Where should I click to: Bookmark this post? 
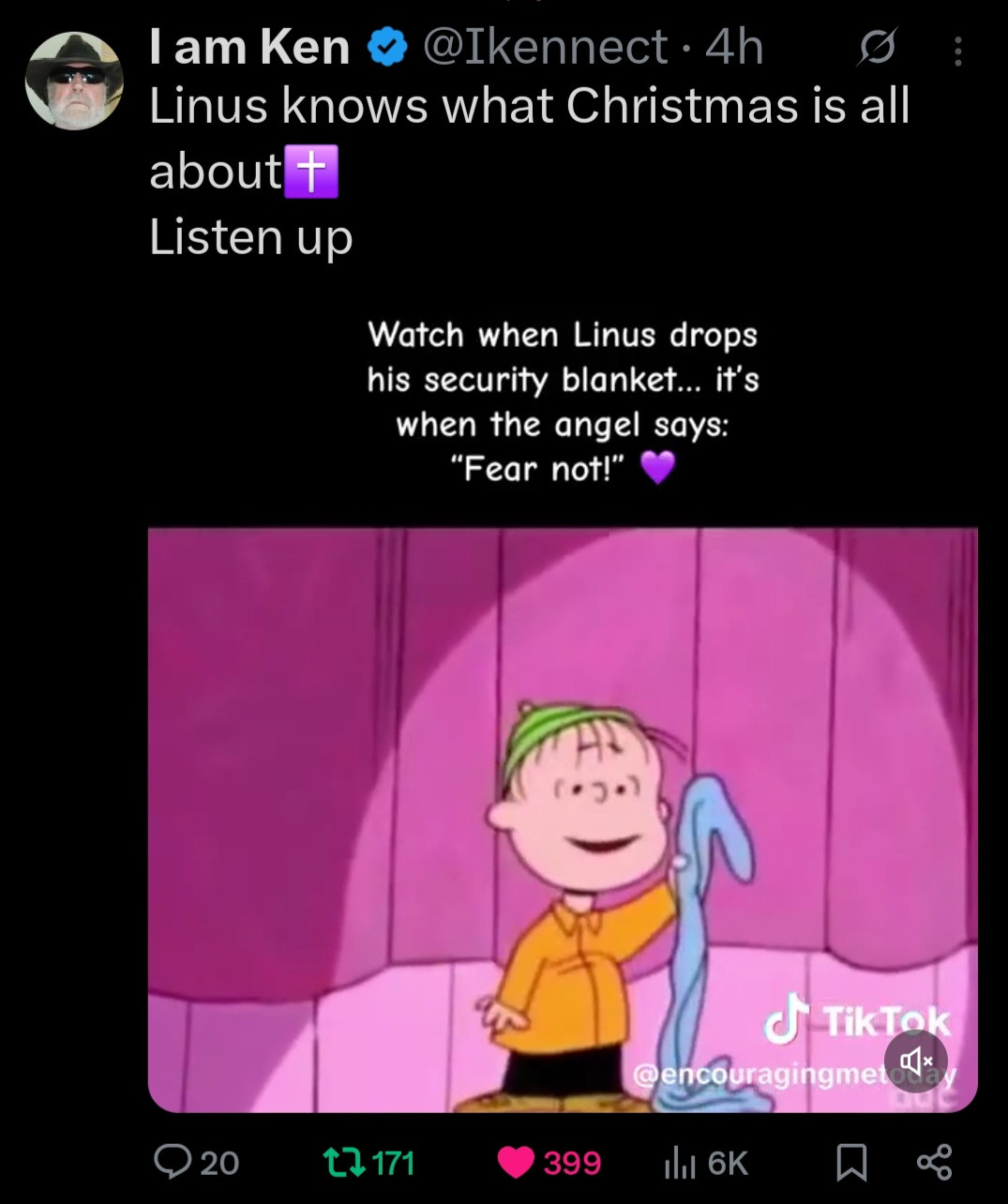851,1164
